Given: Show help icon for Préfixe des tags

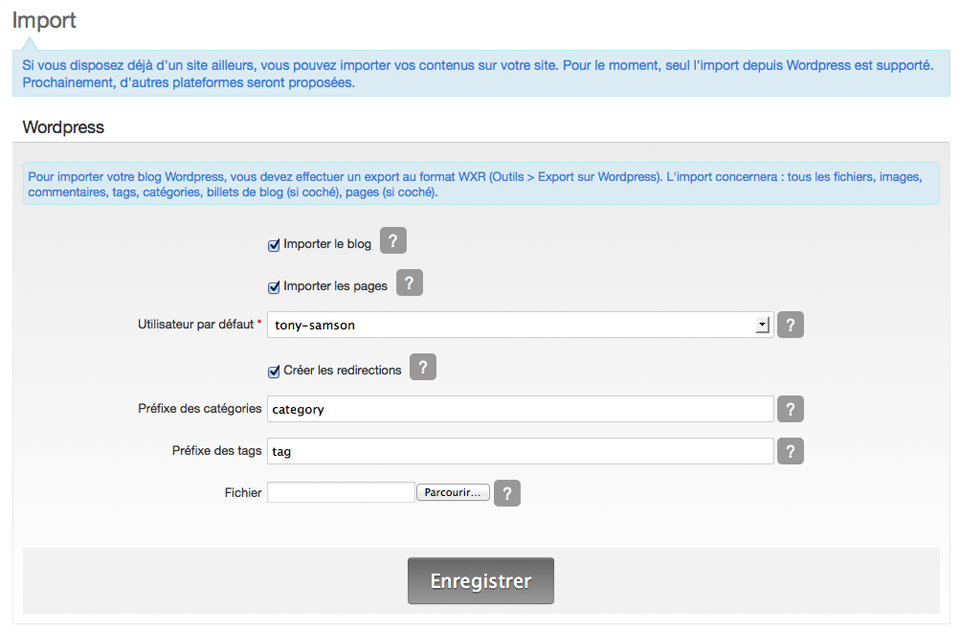Looking at the screenshot, I should tap(790, 451).
